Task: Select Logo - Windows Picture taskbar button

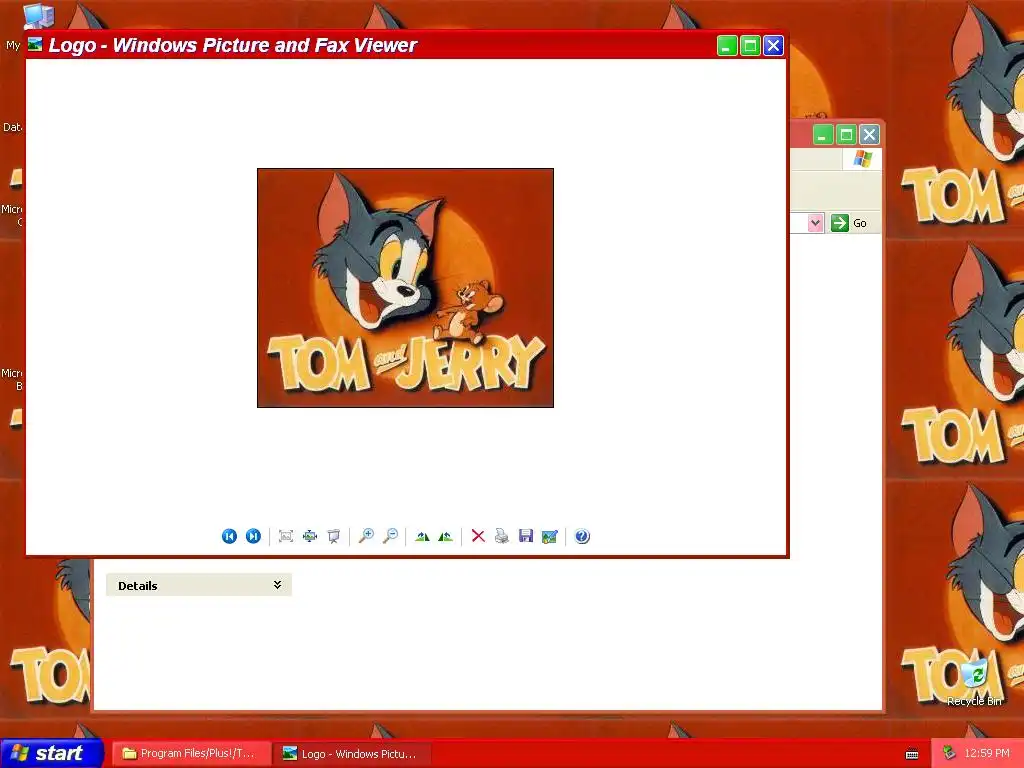Action: [x=353, y=754]
